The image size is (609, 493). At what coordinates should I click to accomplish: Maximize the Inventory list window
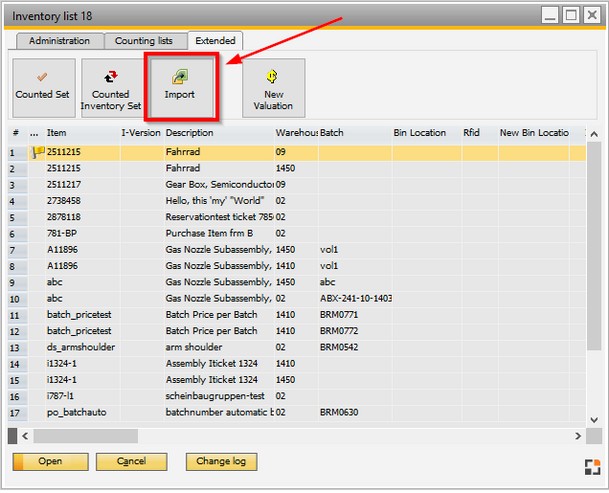tap(570, 15)
